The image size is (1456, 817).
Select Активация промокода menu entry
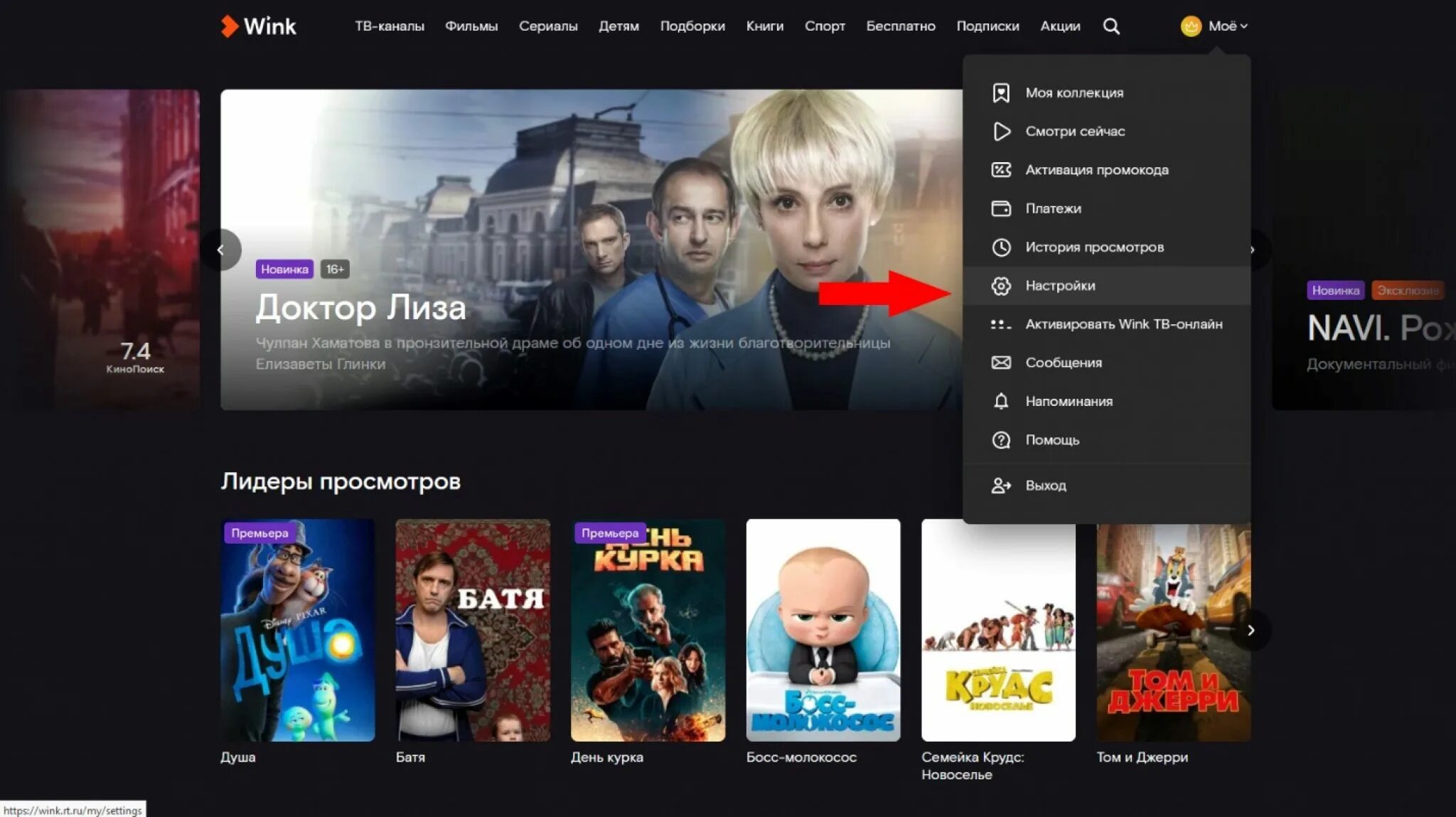[1106, 170]
